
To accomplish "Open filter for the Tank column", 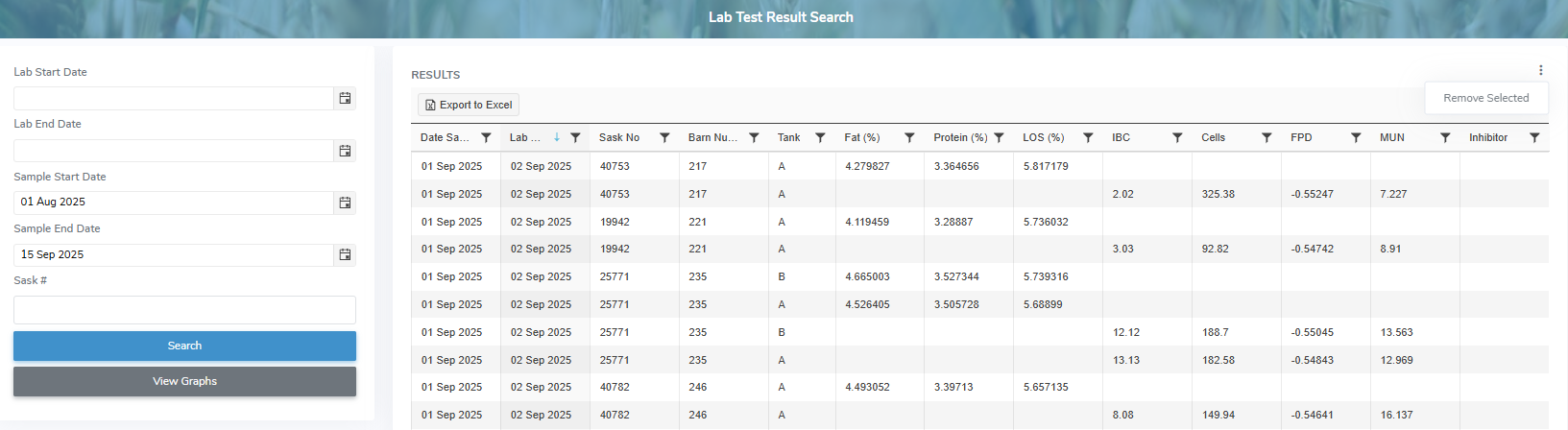I will (x=820, y=138).
